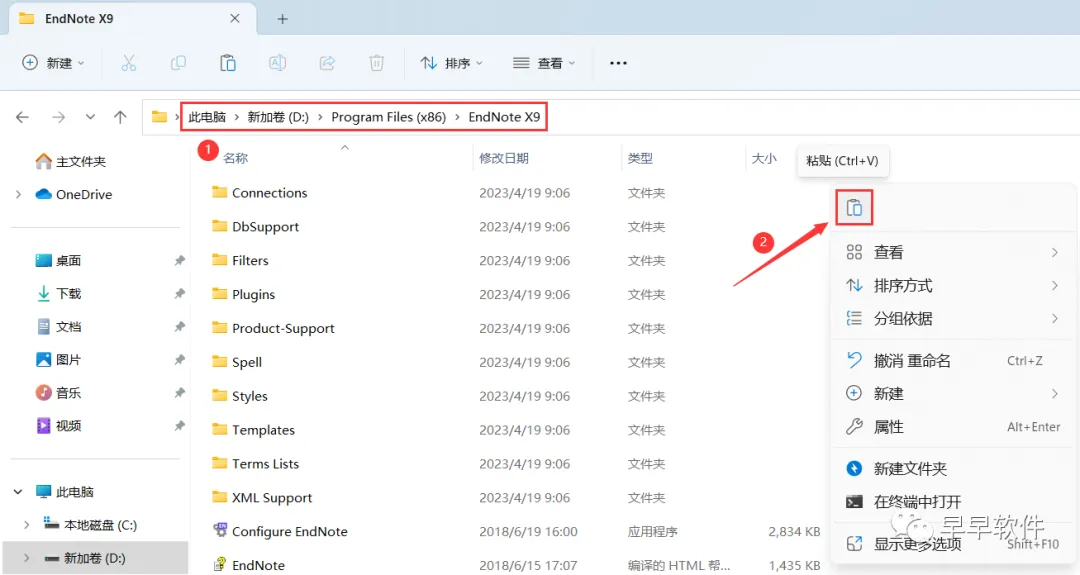This screenshot has height=575, width=1080.
Task: Go back with the left arrow
Action: click(x=22, y=117)
